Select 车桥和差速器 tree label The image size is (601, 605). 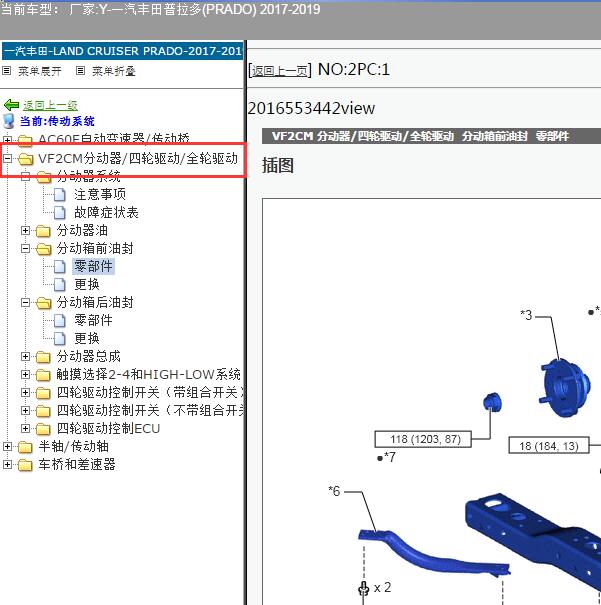tap(77, 465)
